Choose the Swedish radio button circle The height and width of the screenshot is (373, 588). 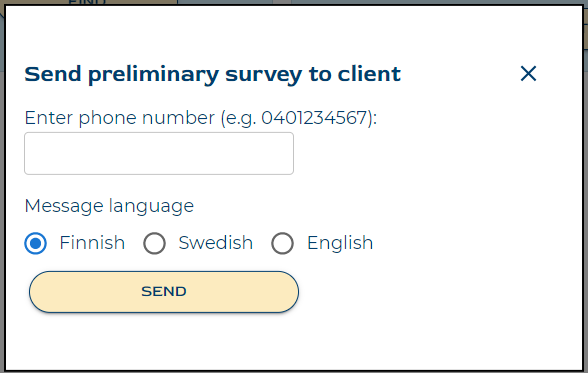[154, 243]
